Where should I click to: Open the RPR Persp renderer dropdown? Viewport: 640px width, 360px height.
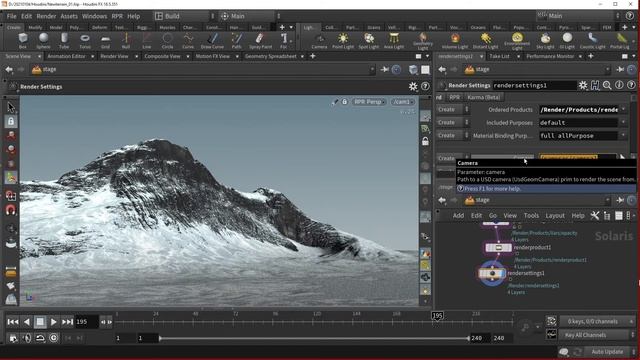(369, 102)
